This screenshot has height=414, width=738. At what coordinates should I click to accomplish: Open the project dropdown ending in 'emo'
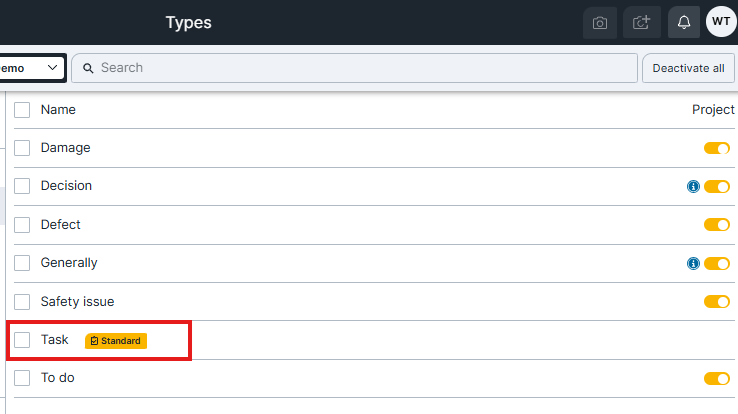[32, 68]
